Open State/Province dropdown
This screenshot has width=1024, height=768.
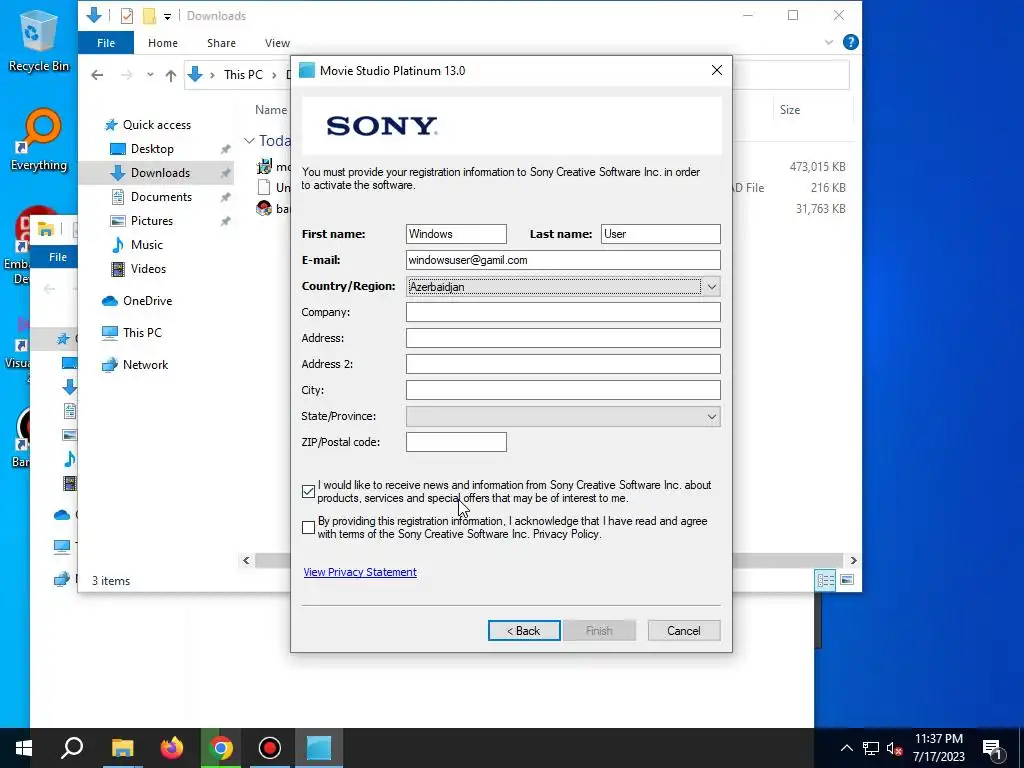[563, 417]
